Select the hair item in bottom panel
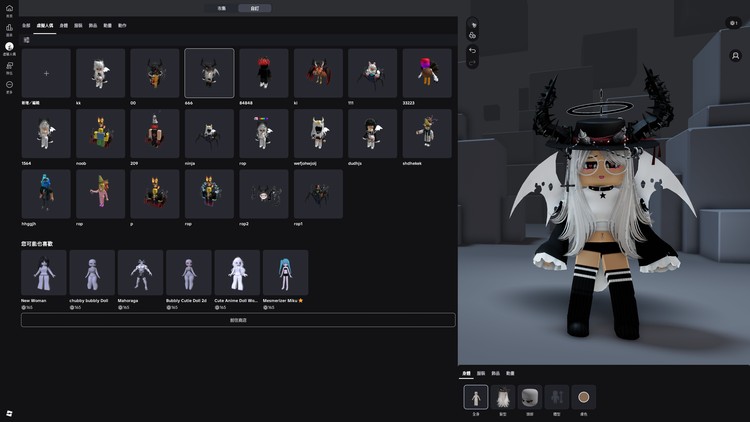Image resolution: width=750 pixels, height=422 pixels. click(503, 397)
